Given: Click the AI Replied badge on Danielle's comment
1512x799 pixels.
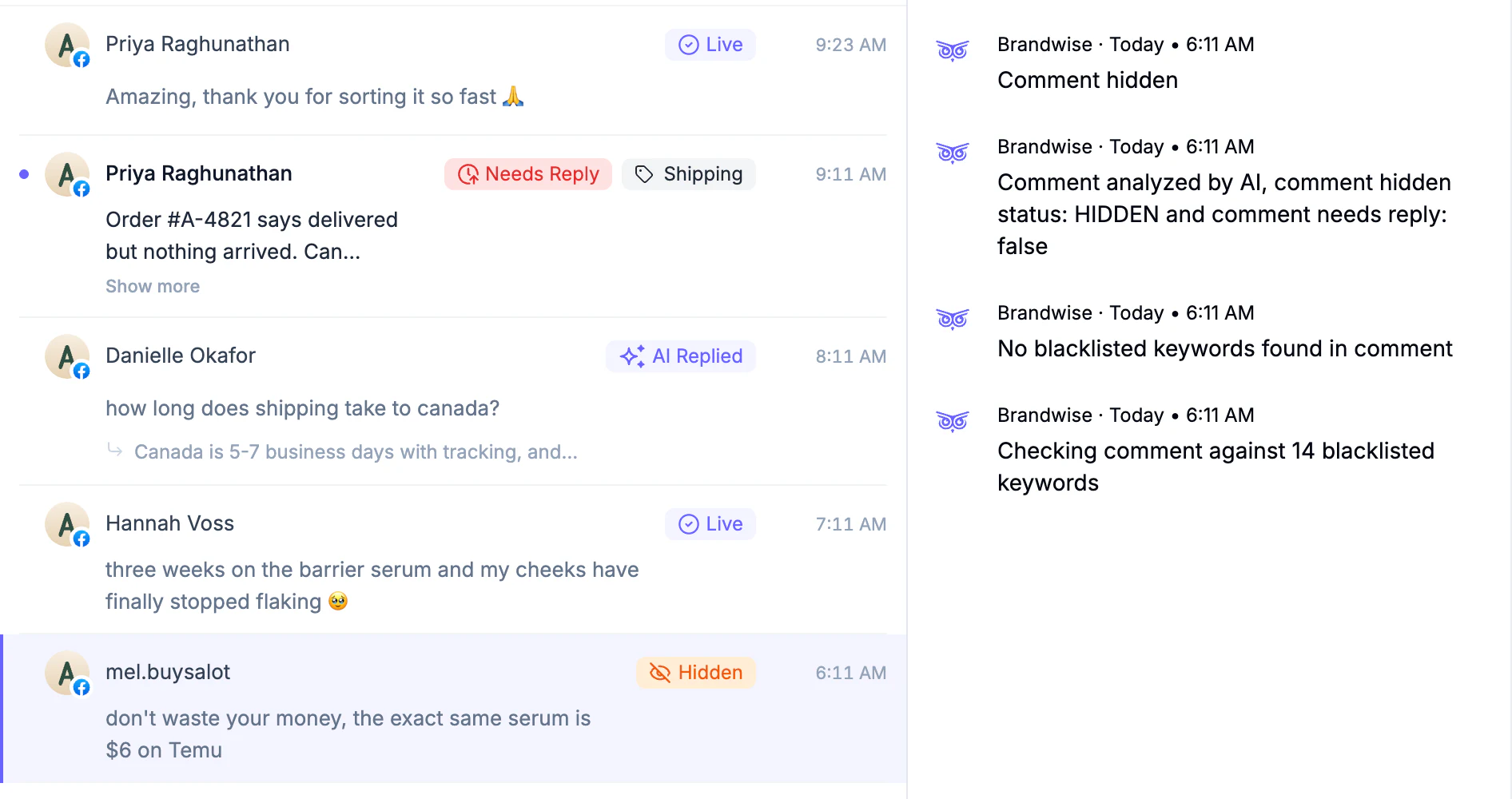Looking at the screenshot, I should coord(681,356).
